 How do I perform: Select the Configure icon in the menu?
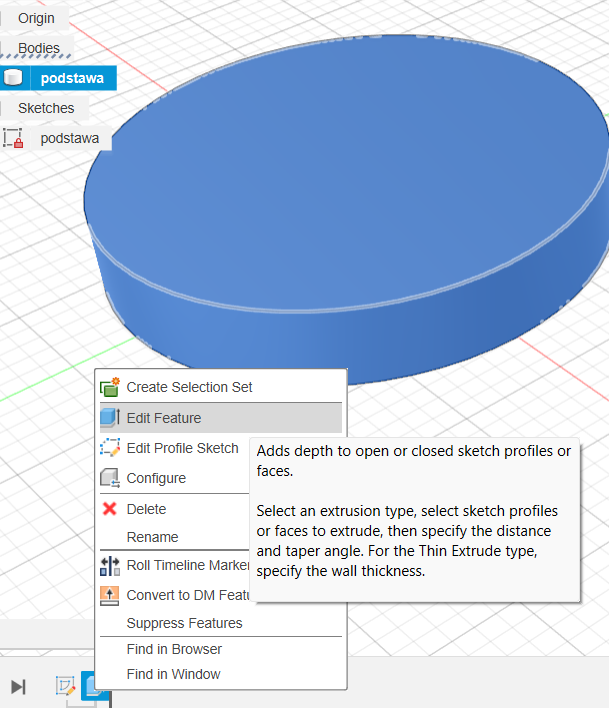[110, 478]
